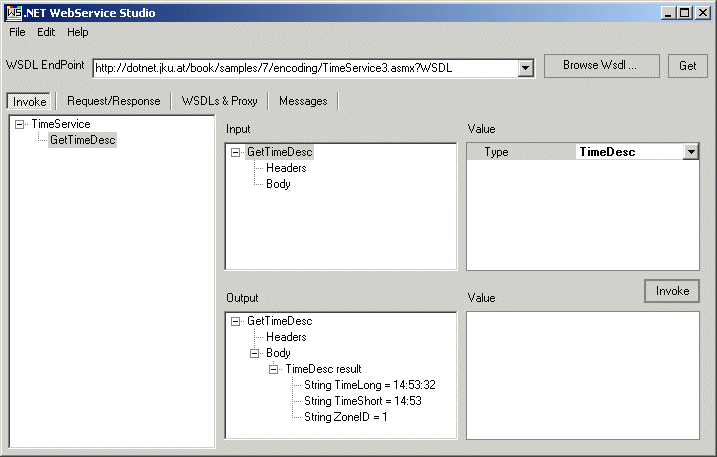Screen dimensions: 717x457
Task: Open the Type TimeDesc dropdown
Action: [691, 152]
